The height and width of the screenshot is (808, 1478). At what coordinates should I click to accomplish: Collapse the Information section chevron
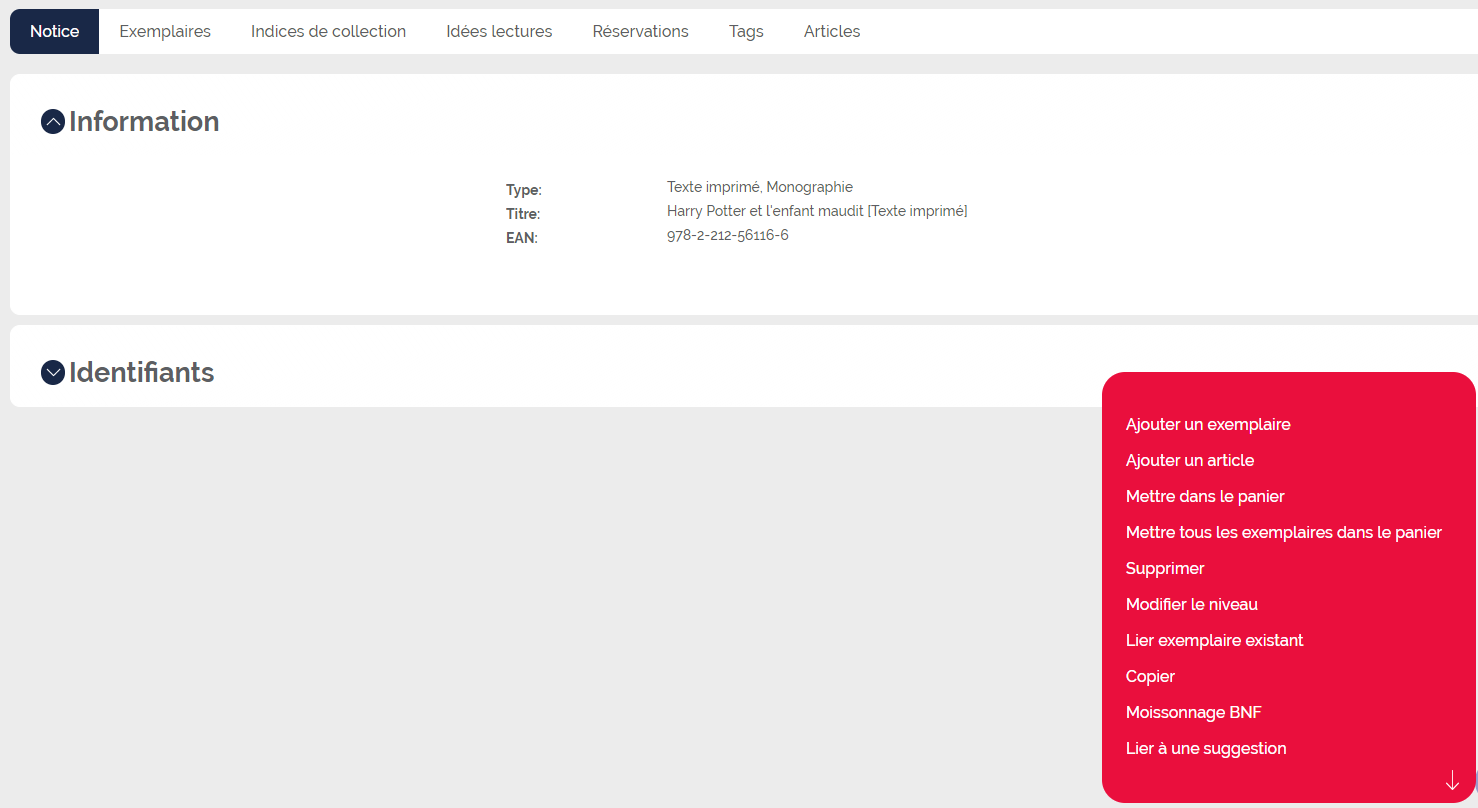pyautogui.click(x=53, y=122)
